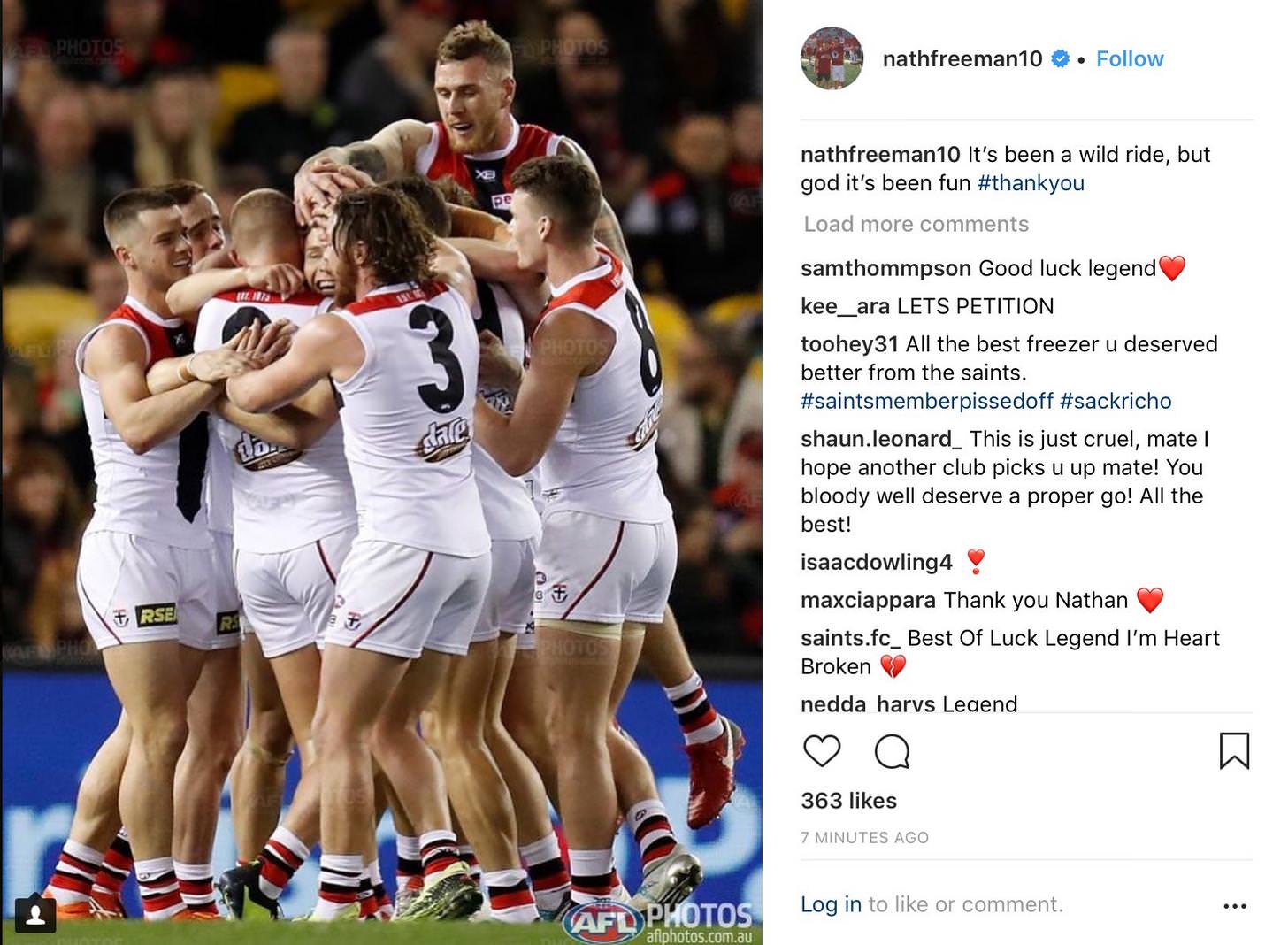The height and width of the screenshot is (945, 1288).
Task: Click the Log in link
Action: tap(831, 904)
